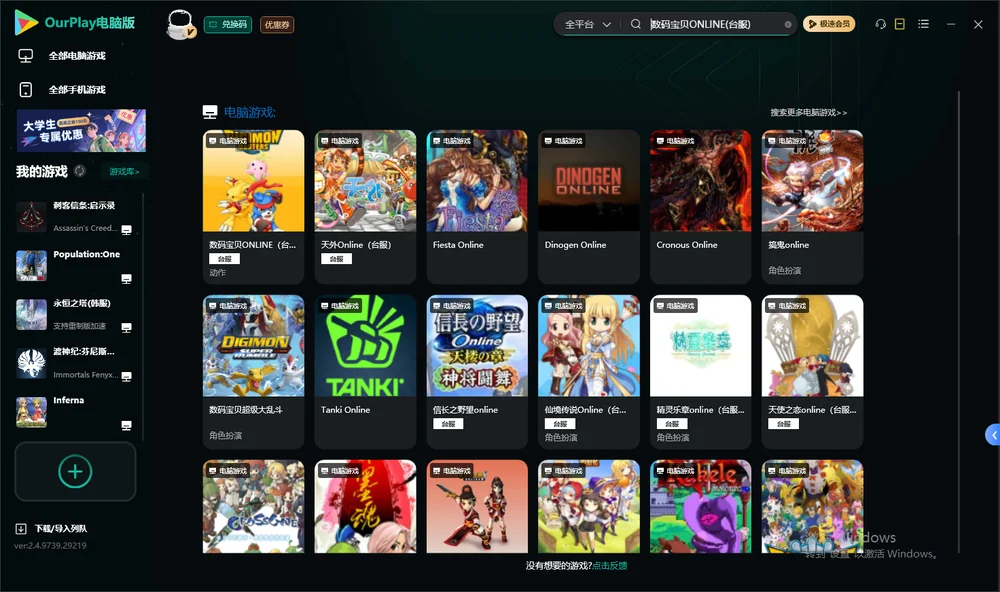Image resolution: width=1000 pixels, height=592 pixels.
Task: Open the 游戏库> link
Action: (124, 171)
